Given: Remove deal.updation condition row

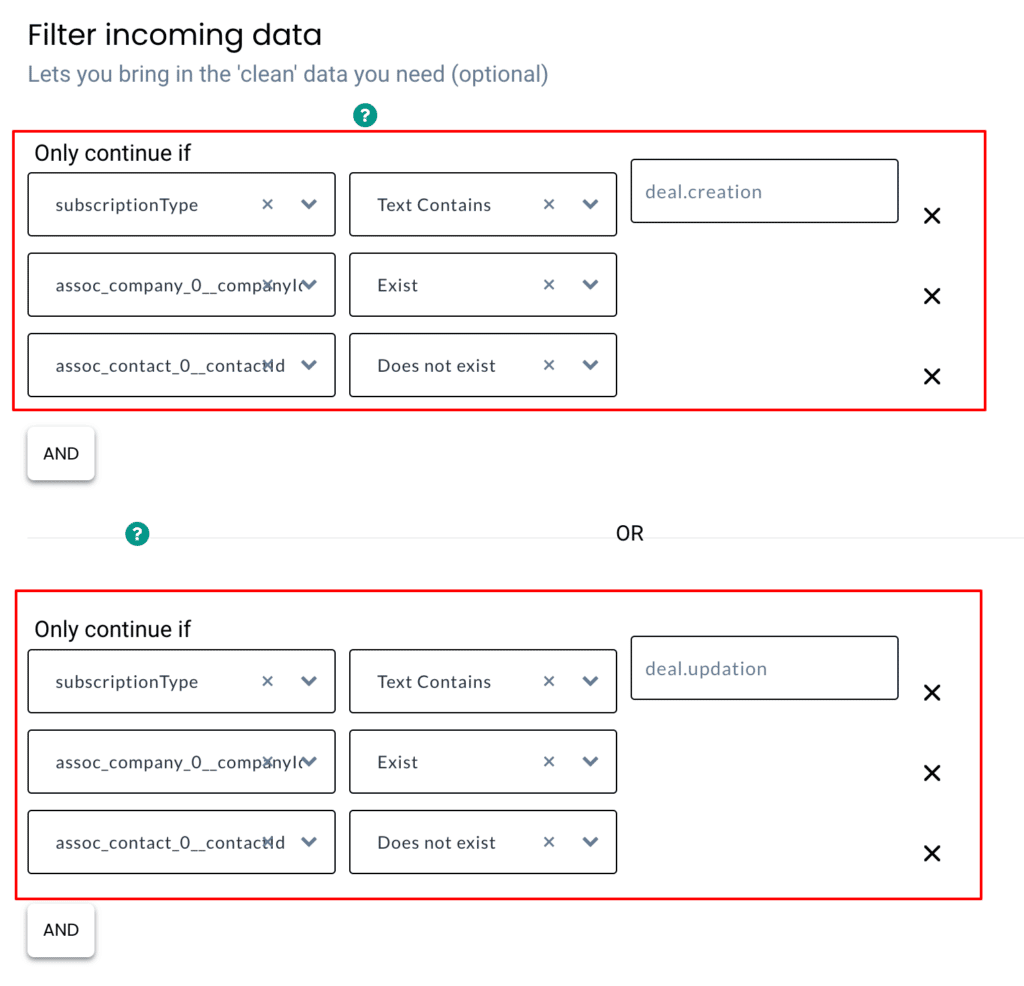Looking at the screenshot, I should [x=932, y=693].
